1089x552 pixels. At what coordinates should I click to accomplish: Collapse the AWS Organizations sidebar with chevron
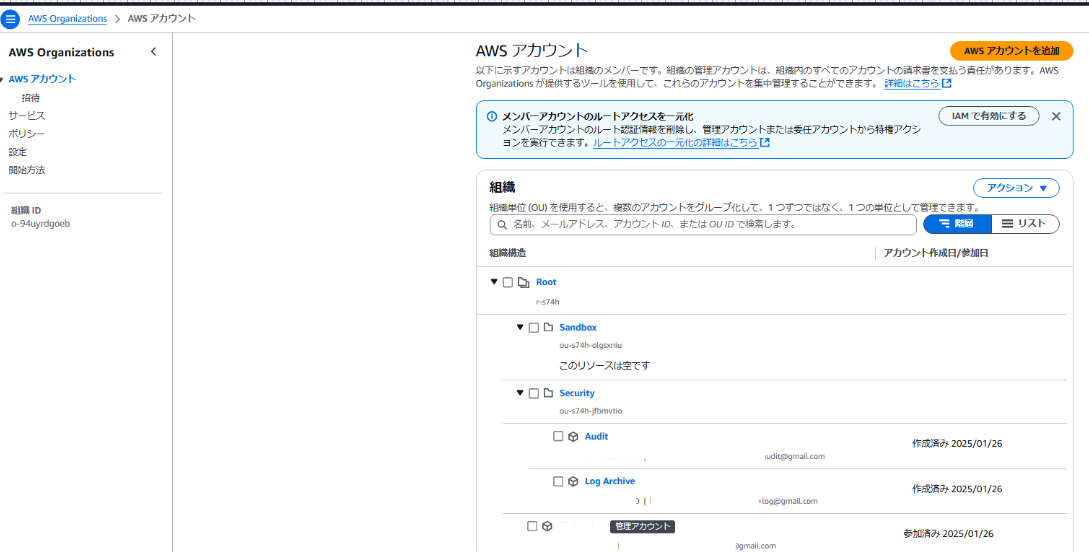coord(153,51)
